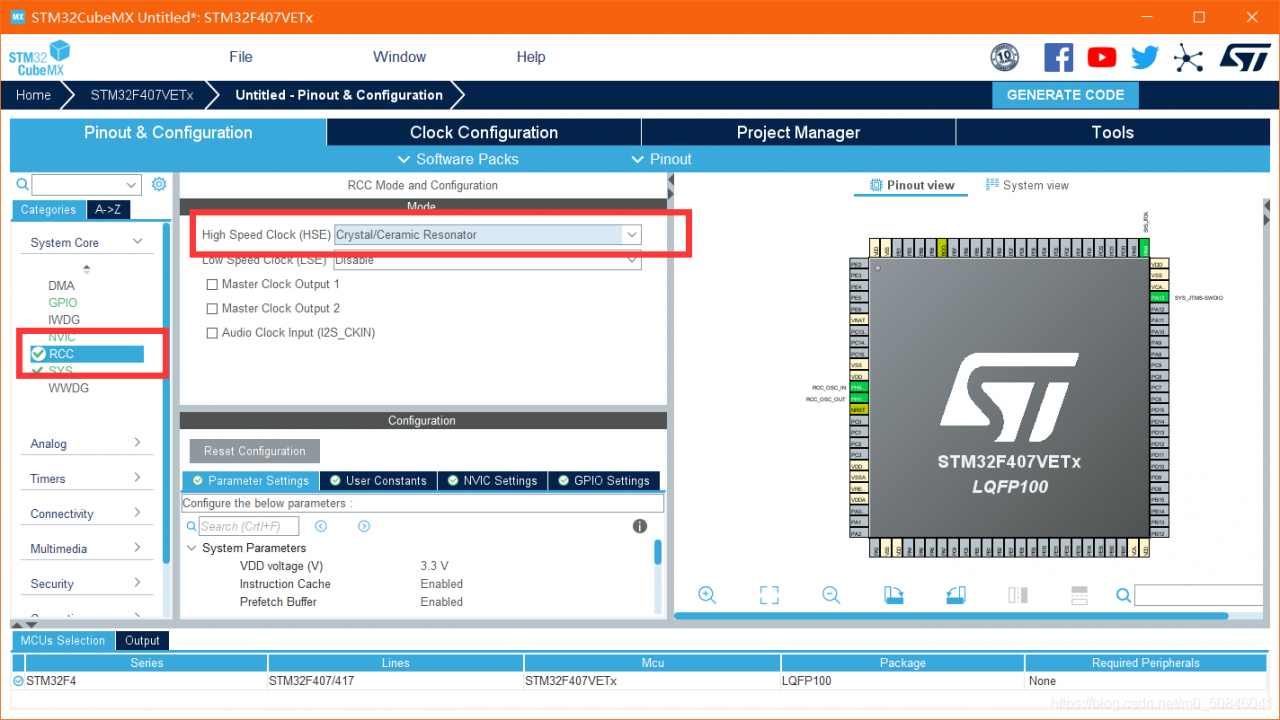Open the YouTube icon link
1280x720 pixels.
[x=1102, y=57]
